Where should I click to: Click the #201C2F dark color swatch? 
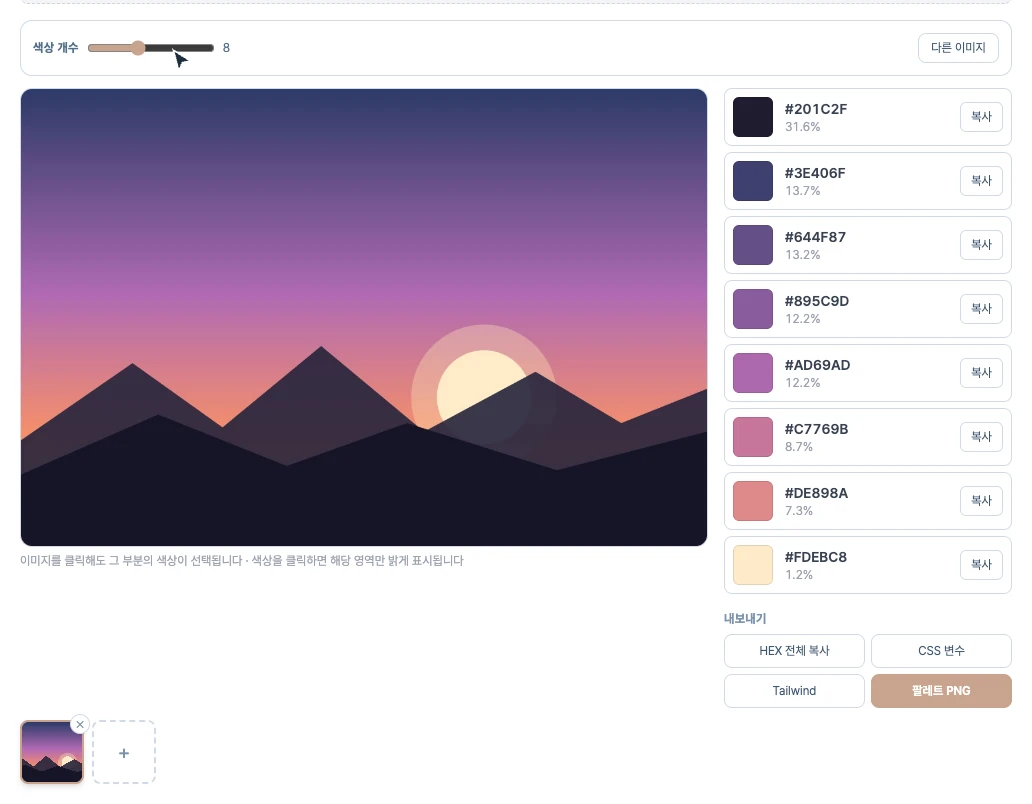click(x=753, y=117)
